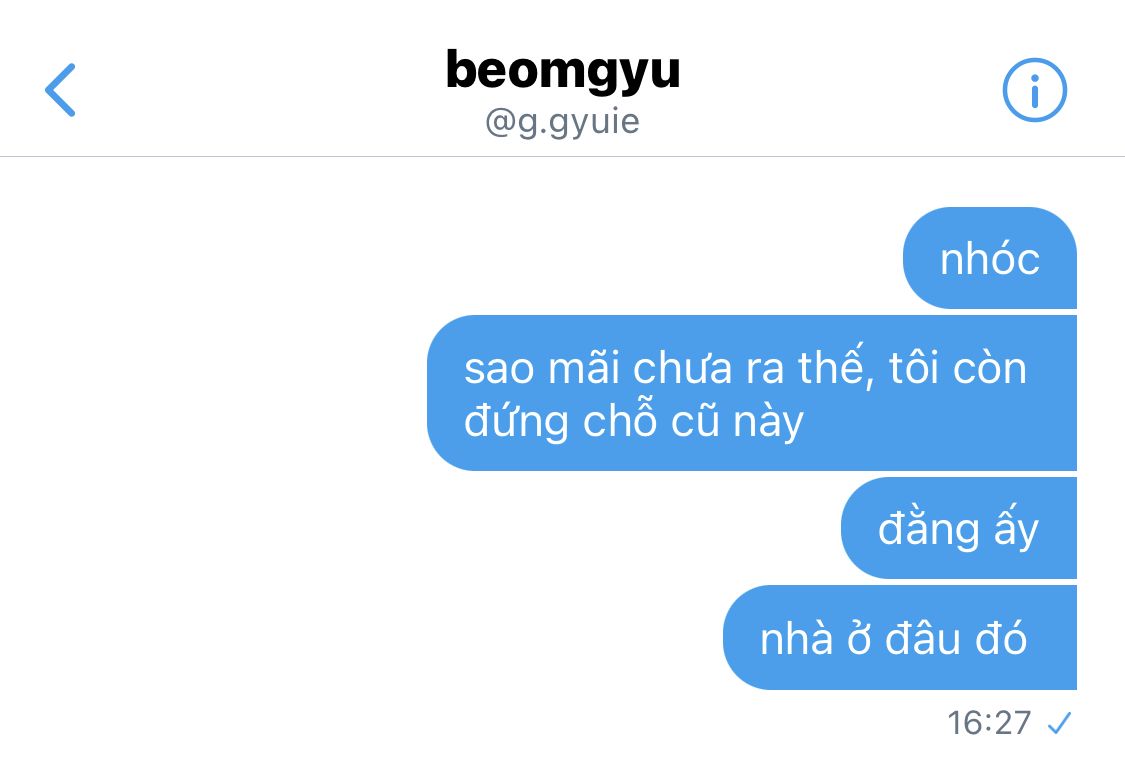Screen dimensions: 1125x762
Task: Select the "đằng ấy" message bubble
Action: 959,528
